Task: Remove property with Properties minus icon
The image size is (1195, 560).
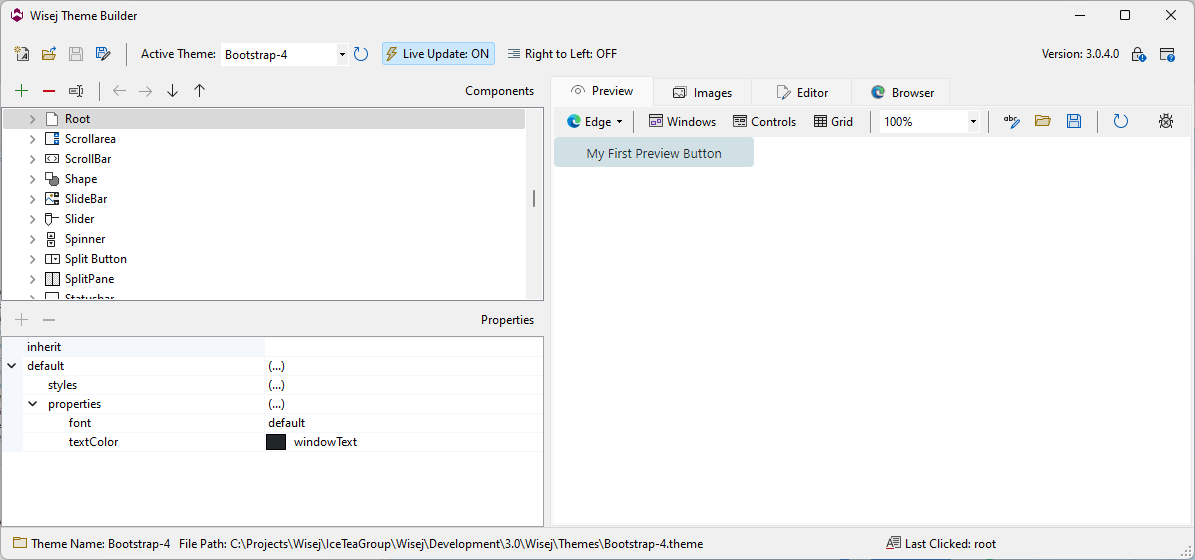Action: [49, 320]
